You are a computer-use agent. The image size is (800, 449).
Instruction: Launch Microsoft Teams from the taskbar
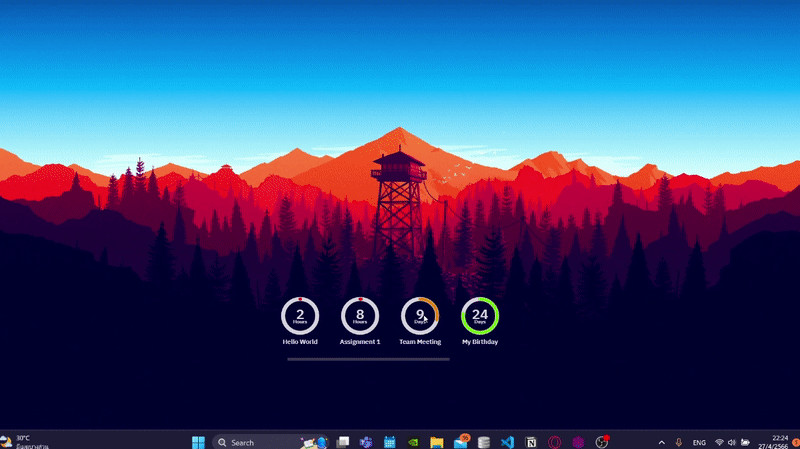tap(366, 442)
